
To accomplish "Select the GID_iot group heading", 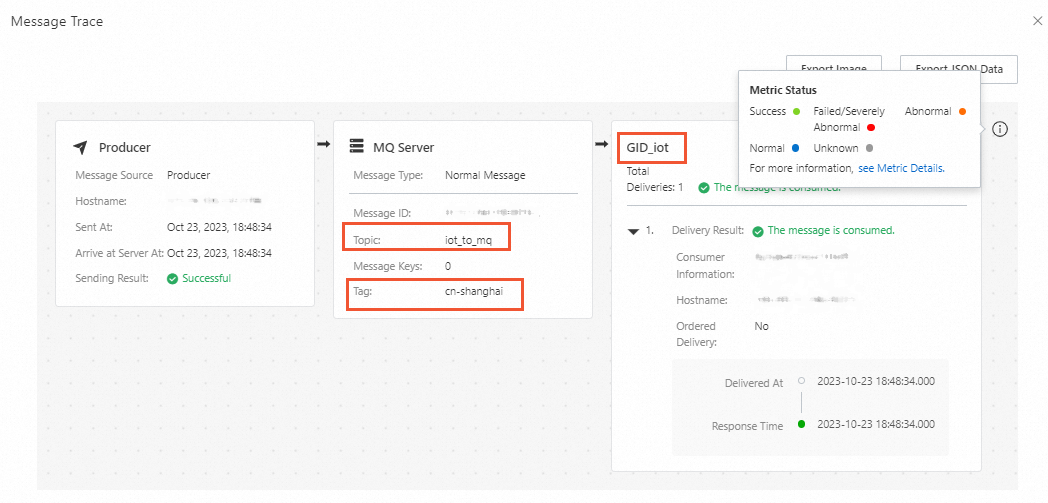I will pyautogui.click(x=648, y=148).
